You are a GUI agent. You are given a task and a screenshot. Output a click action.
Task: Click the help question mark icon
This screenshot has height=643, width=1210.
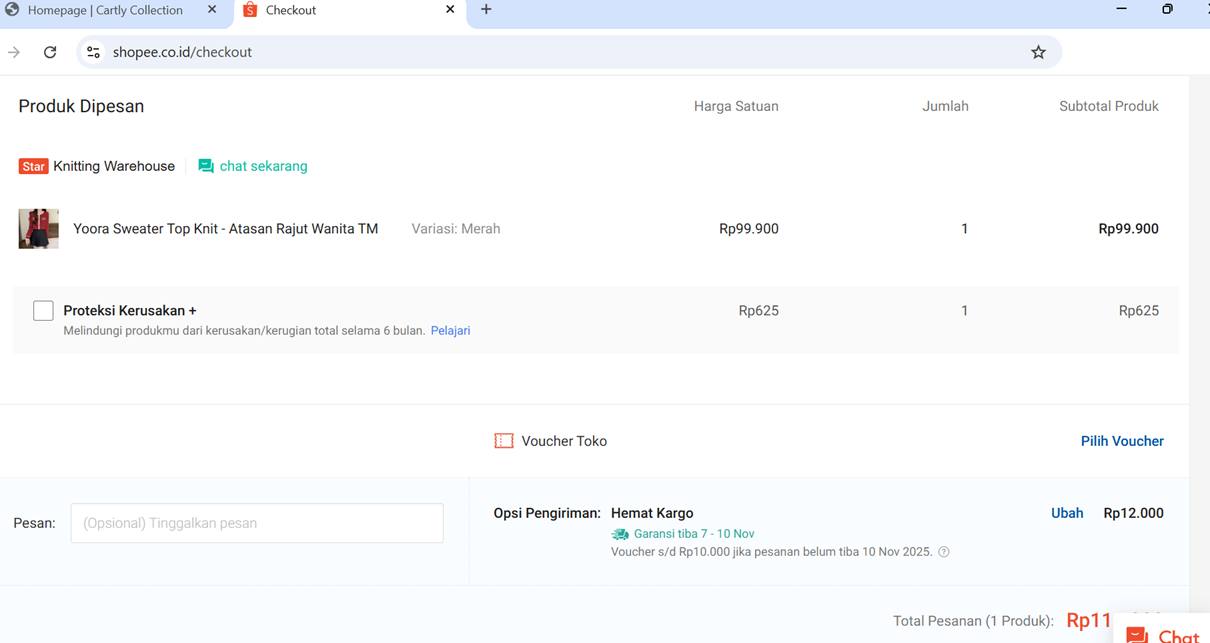coord(944,552)
